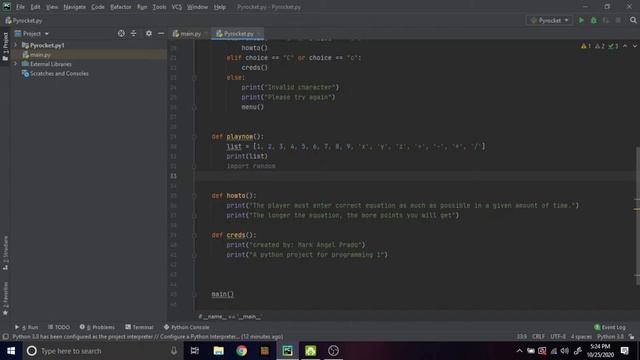640x360 pixels.
Task: Collapse all items in Project panel
Action: pyautogui.click(x=133, y=33)
